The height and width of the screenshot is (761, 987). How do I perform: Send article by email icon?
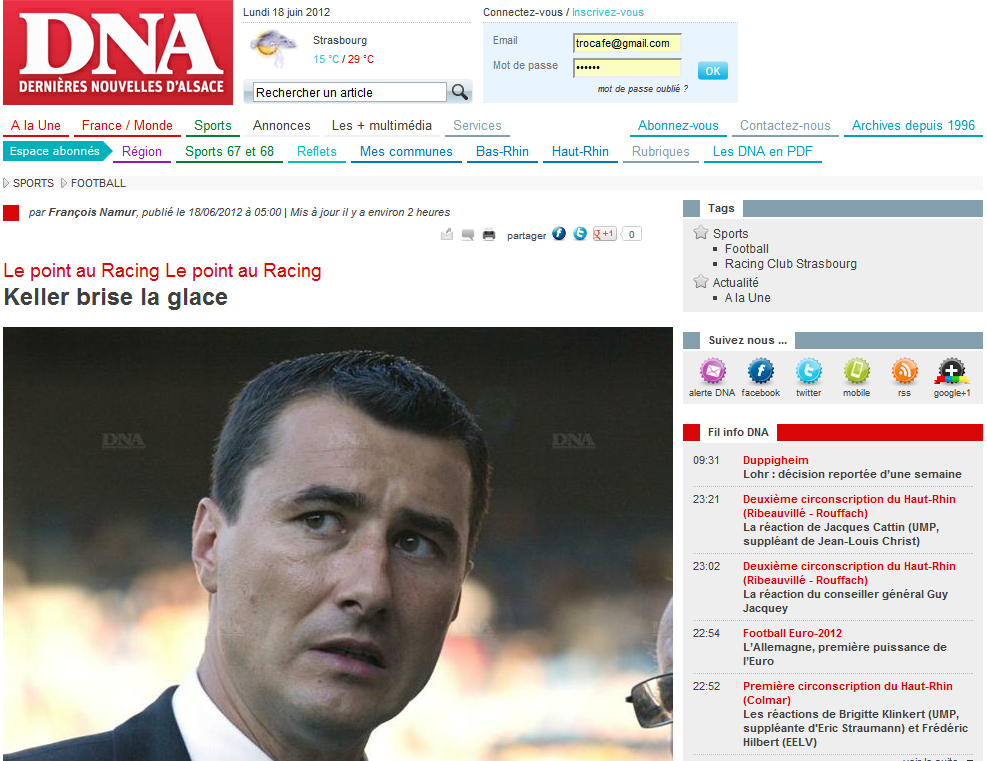[x=447, y=235]
